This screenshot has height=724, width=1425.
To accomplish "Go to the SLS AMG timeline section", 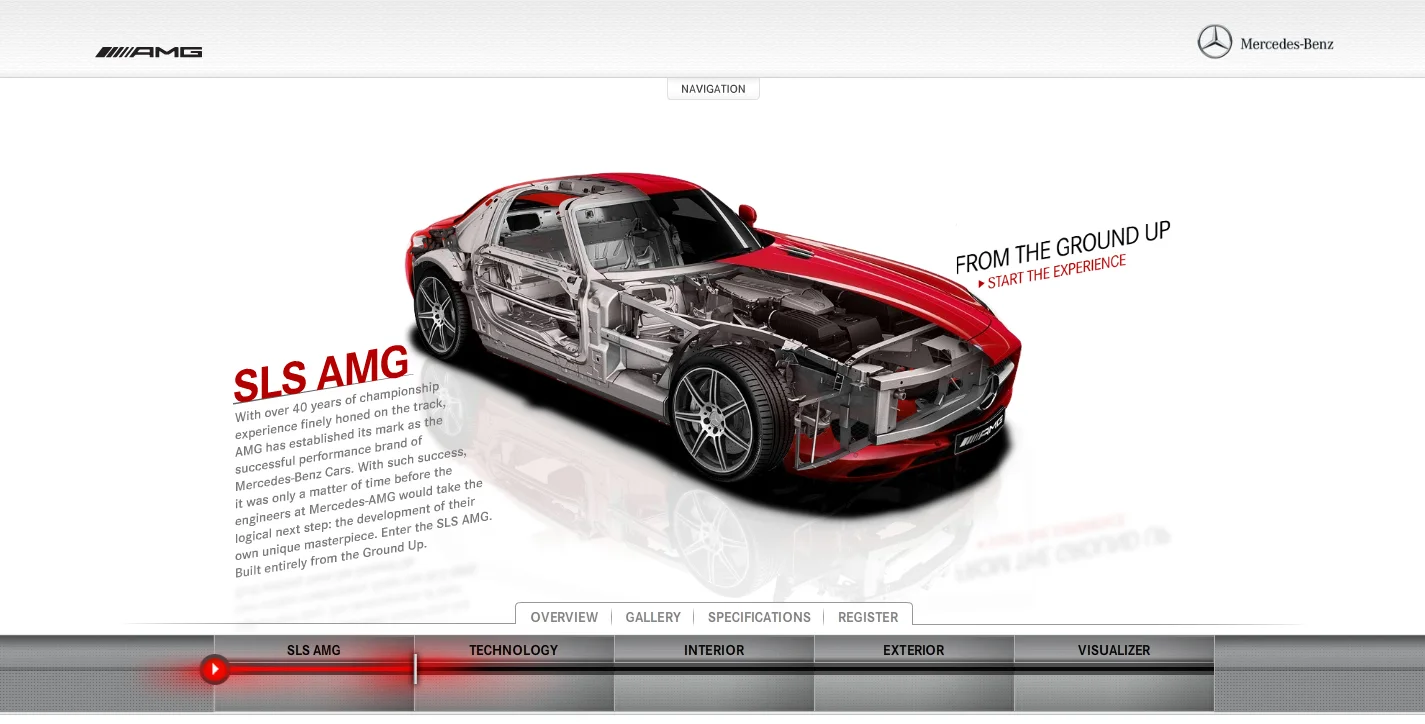I will (314, 650).
